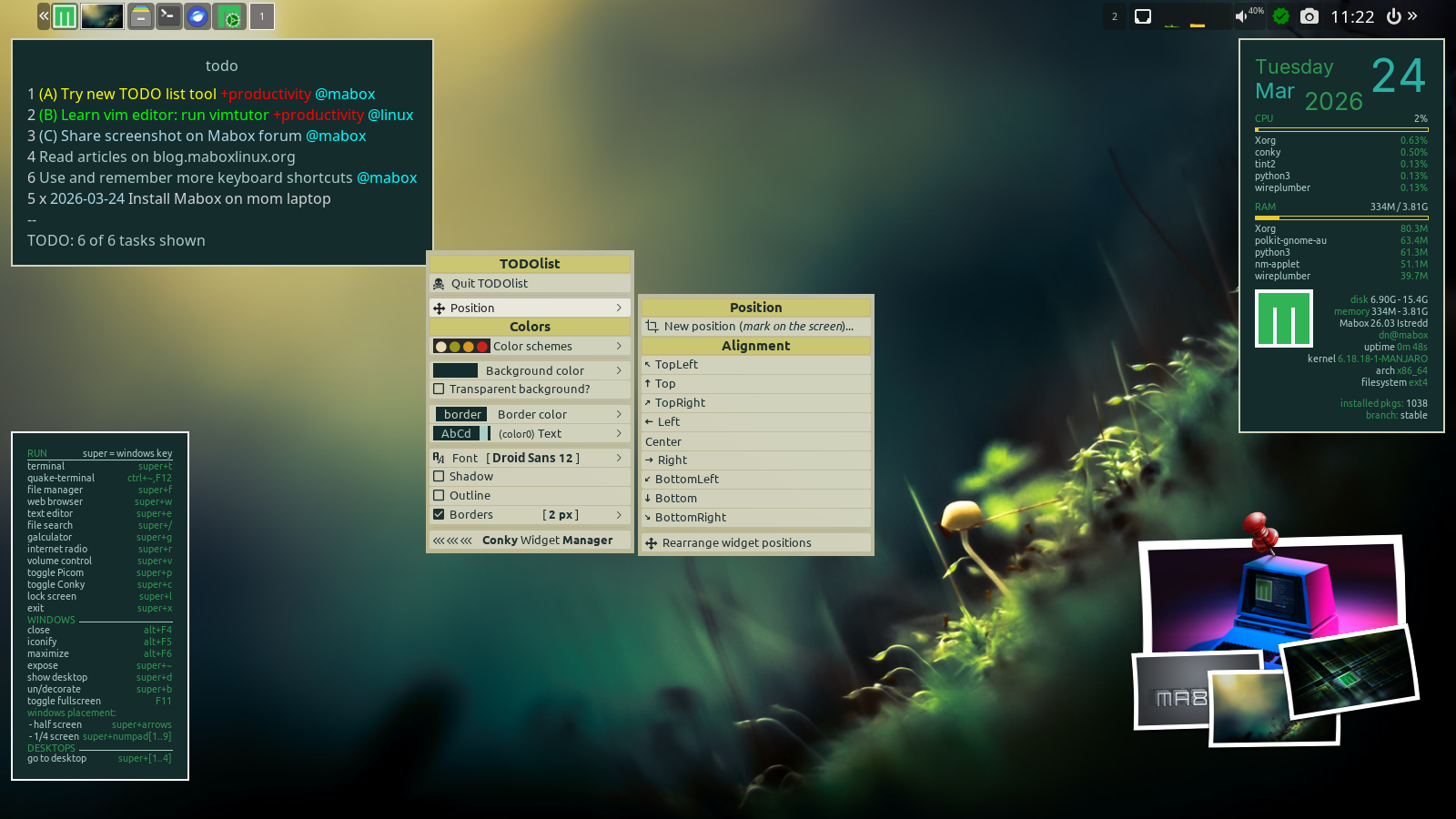Open the Mabox main menu icon
Screen dimensions: 1456x819
[65, 16]
